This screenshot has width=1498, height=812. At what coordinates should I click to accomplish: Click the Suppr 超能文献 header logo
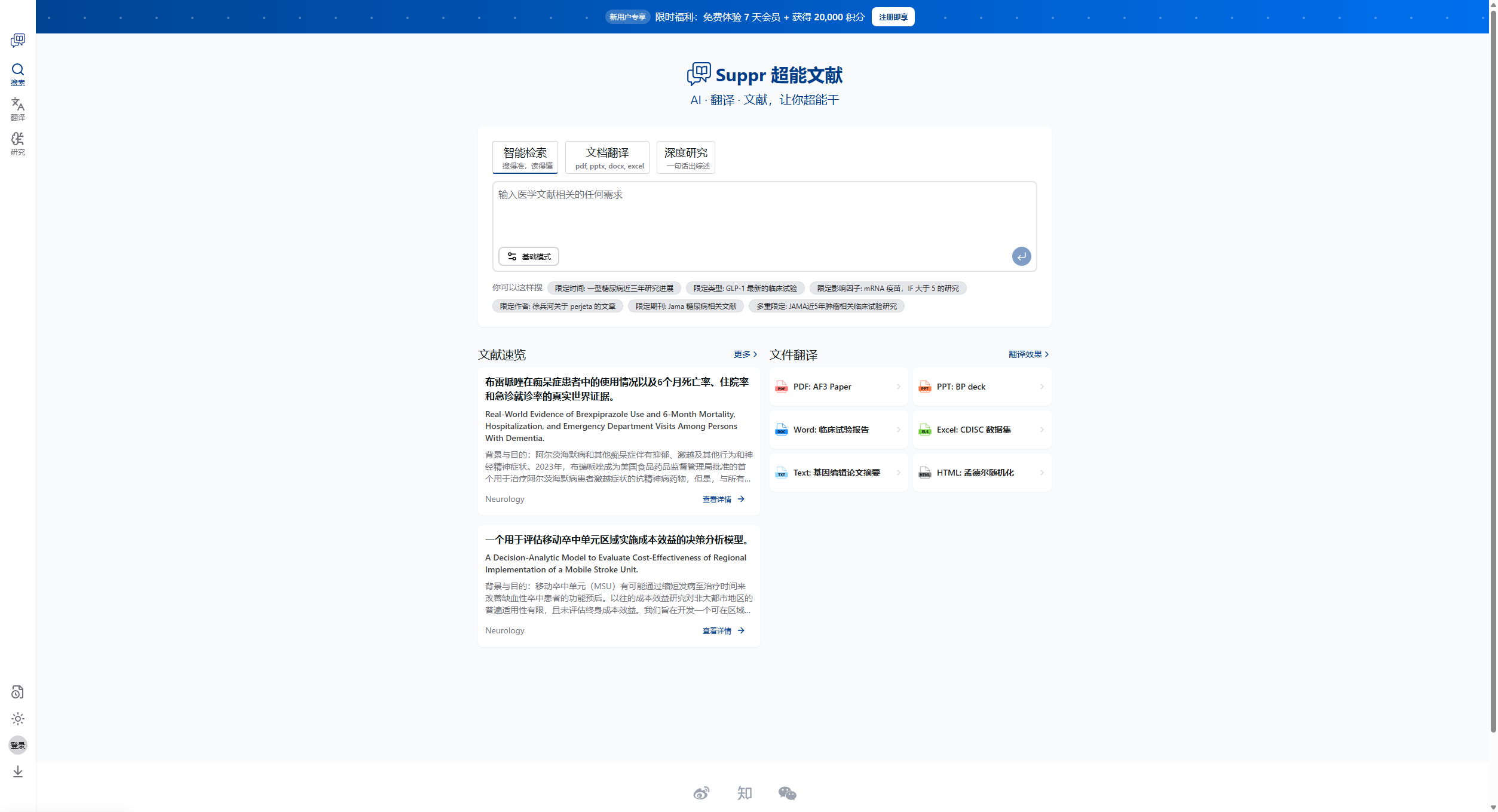click(x=764, y=75)
